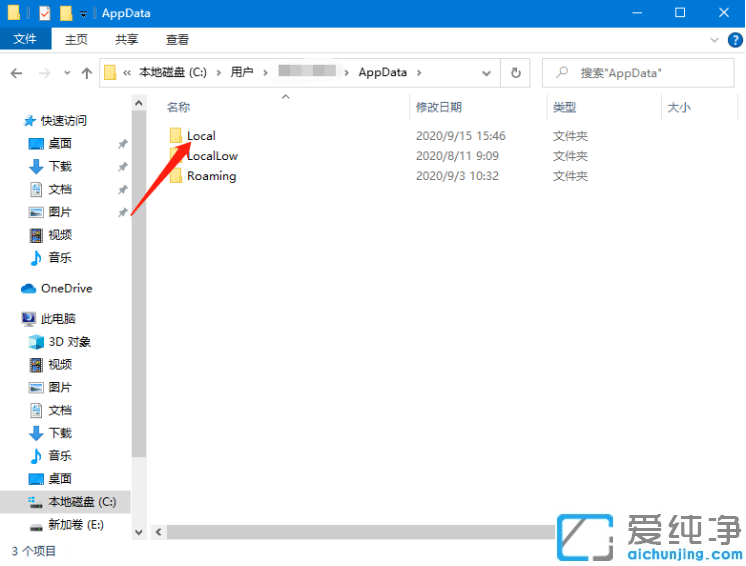Viewport: 746px width, 566px height.
Task: Select 本地磁盘 (C:) in the navigation pane
Action: (82, 502)
